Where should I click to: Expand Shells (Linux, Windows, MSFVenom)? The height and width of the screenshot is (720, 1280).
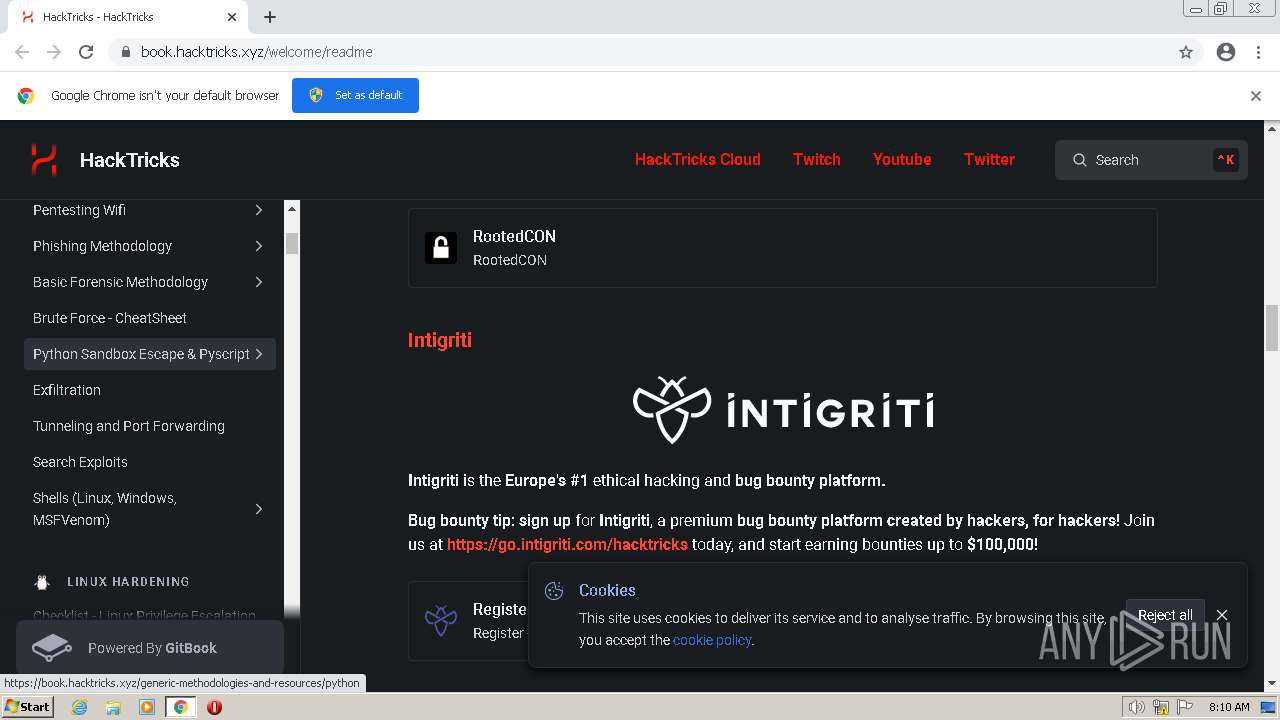click(259, 509)
